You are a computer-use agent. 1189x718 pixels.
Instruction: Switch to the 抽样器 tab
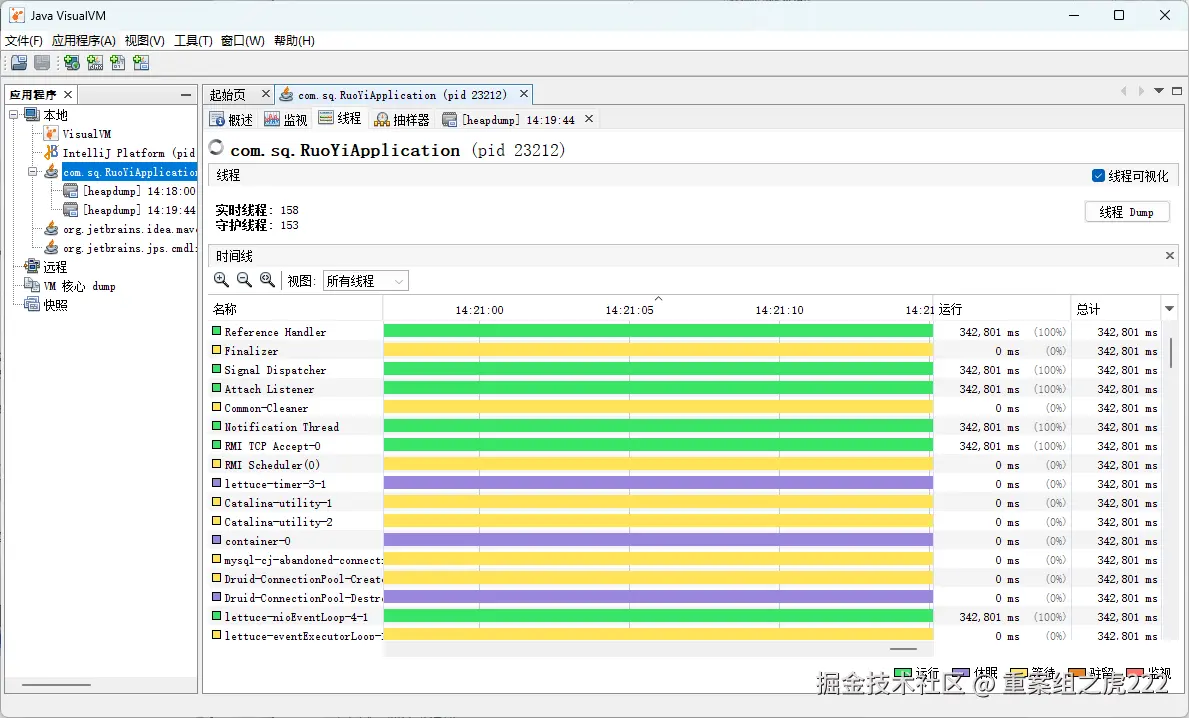coord(402,120)
